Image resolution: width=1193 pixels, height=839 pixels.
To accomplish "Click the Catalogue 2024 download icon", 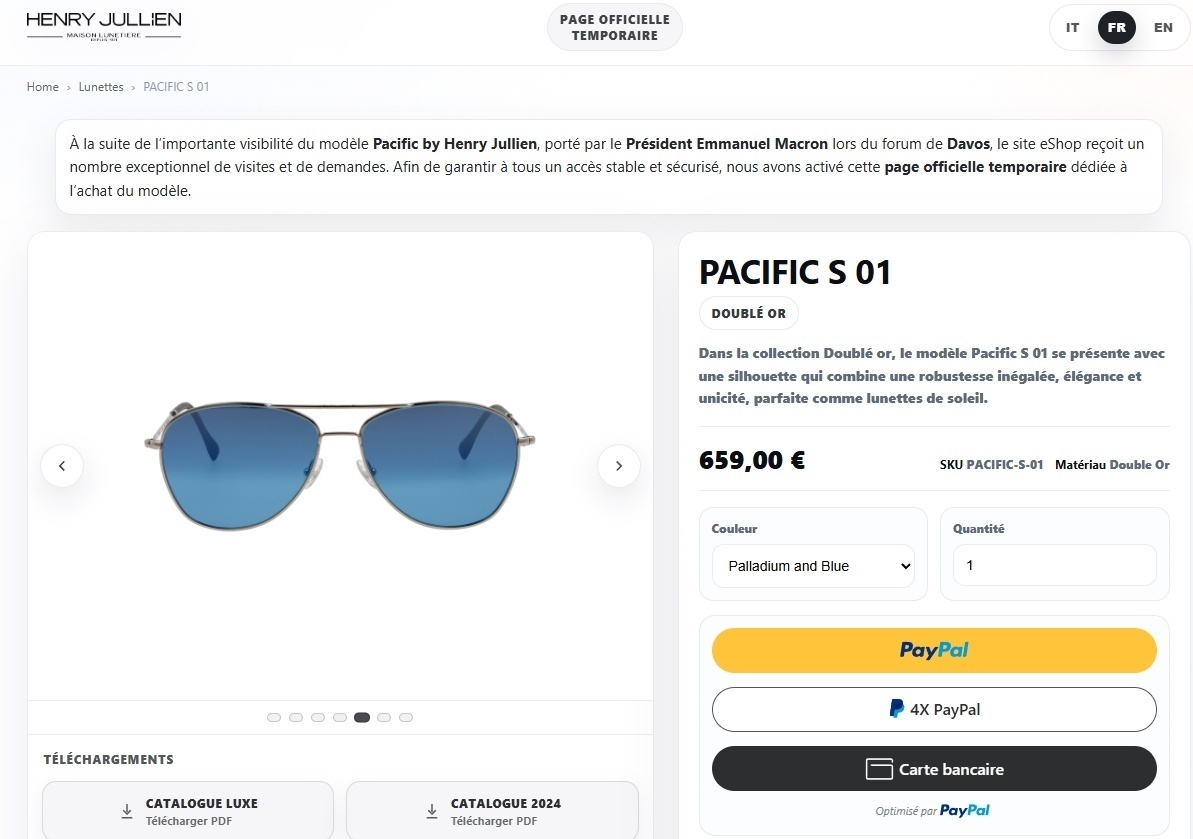I will pos(432,811).
